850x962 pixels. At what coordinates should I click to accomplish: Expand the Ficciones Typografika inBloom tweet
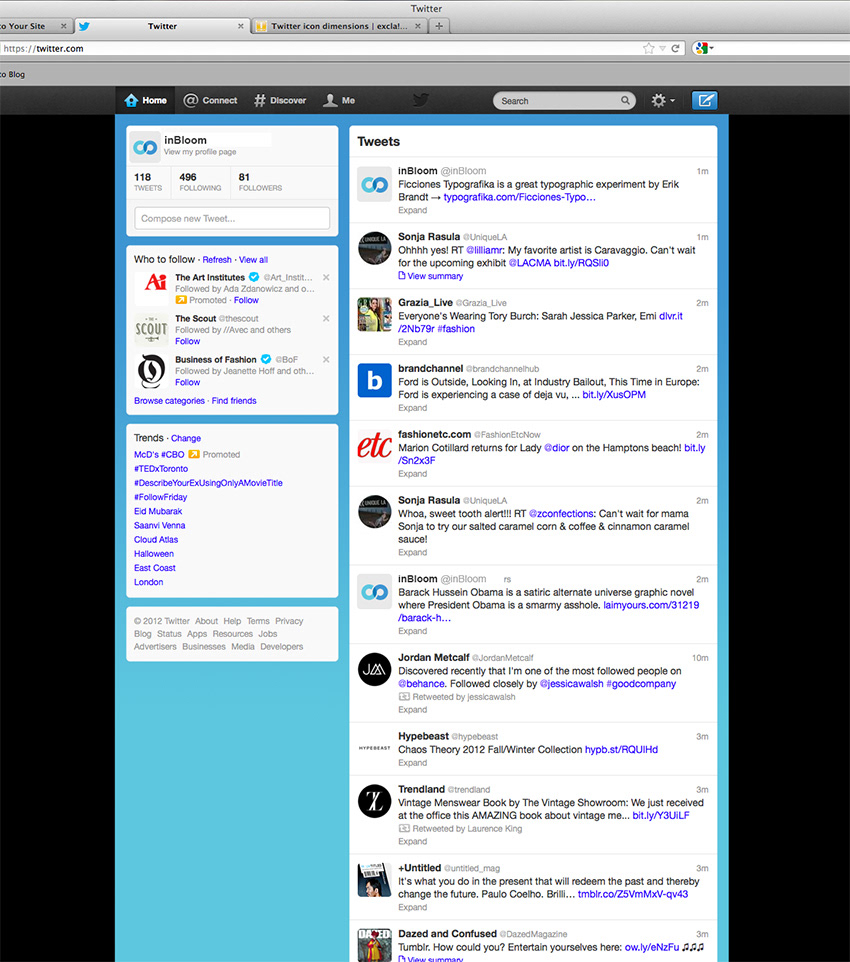pyautogui.click(x=412, y=210)
